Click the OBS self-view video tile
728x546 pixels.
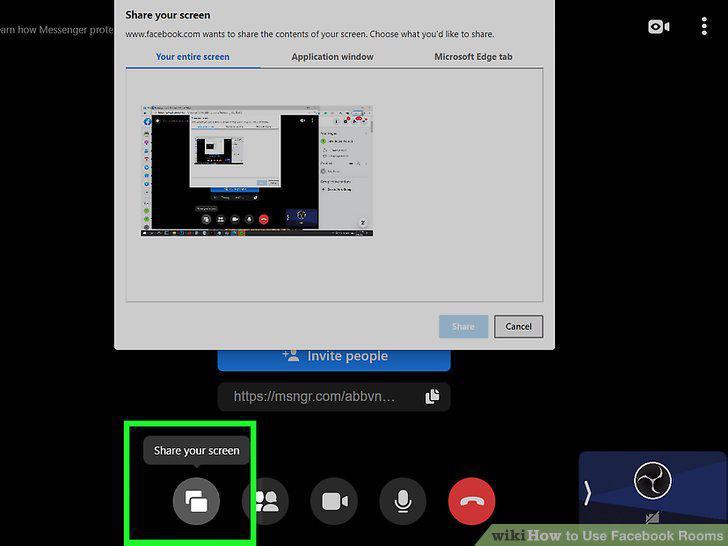click(x=652, y=487)
